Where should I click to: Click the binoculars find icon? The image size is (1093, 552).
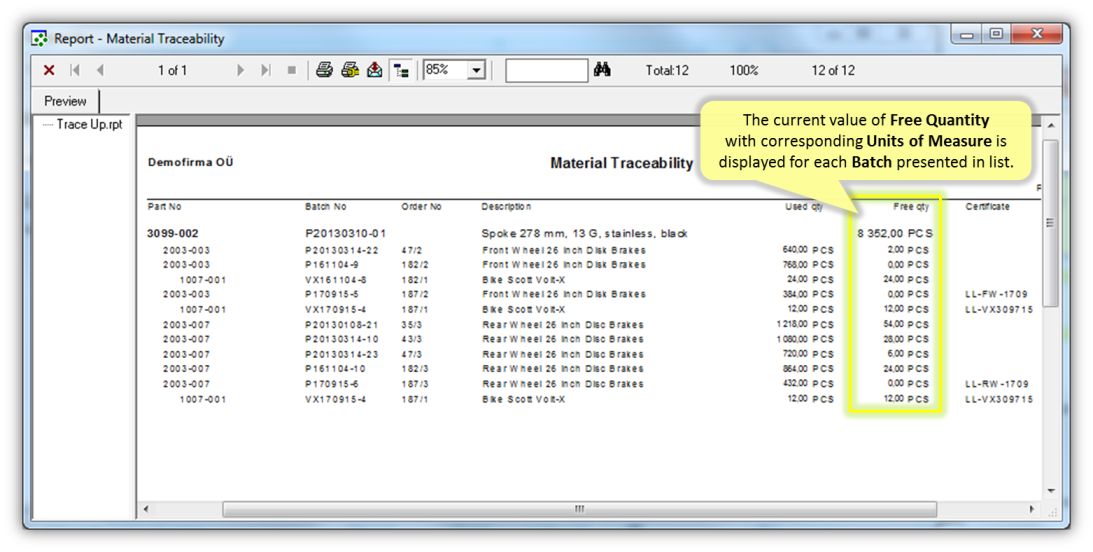(x=602, y=70)
